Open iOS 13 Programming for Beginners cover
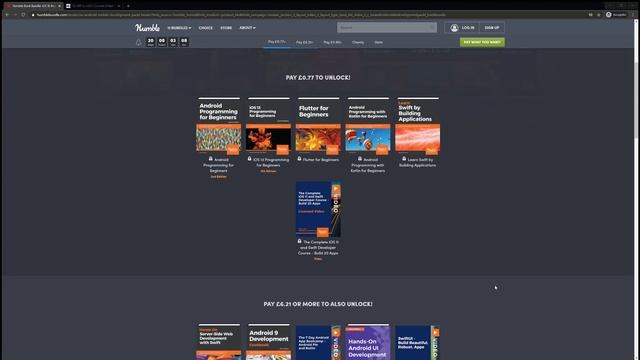The height and width of the screenshot is (360, 640). [x=269, y=126]
